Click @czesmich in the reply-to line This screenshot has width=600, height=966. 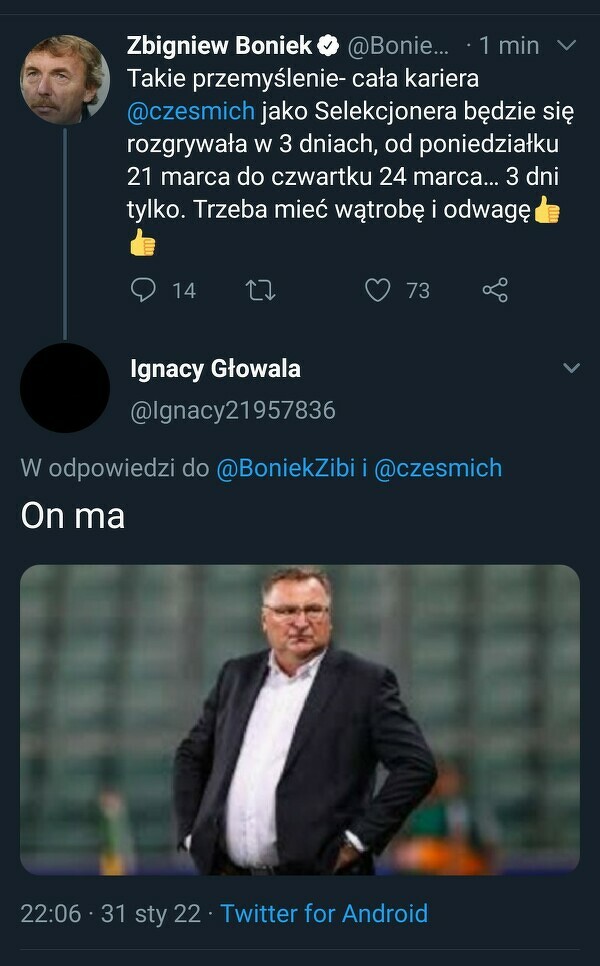(438, 468)
